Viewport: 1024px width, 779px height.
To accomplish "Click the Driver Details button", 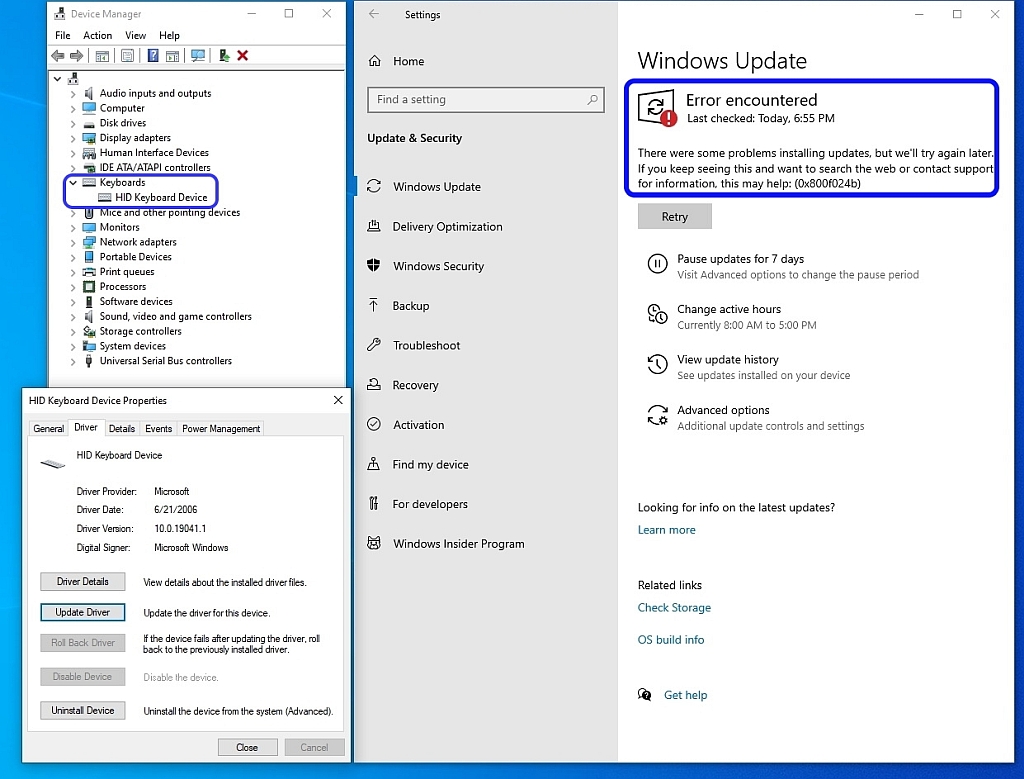I will [x=83, y=581].
